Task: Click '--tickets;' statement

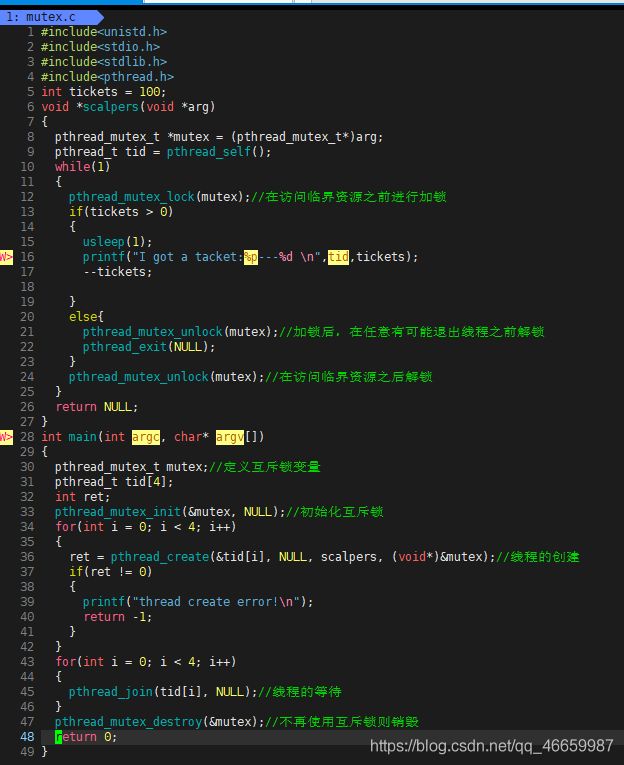Action: [x=118, y=272]
